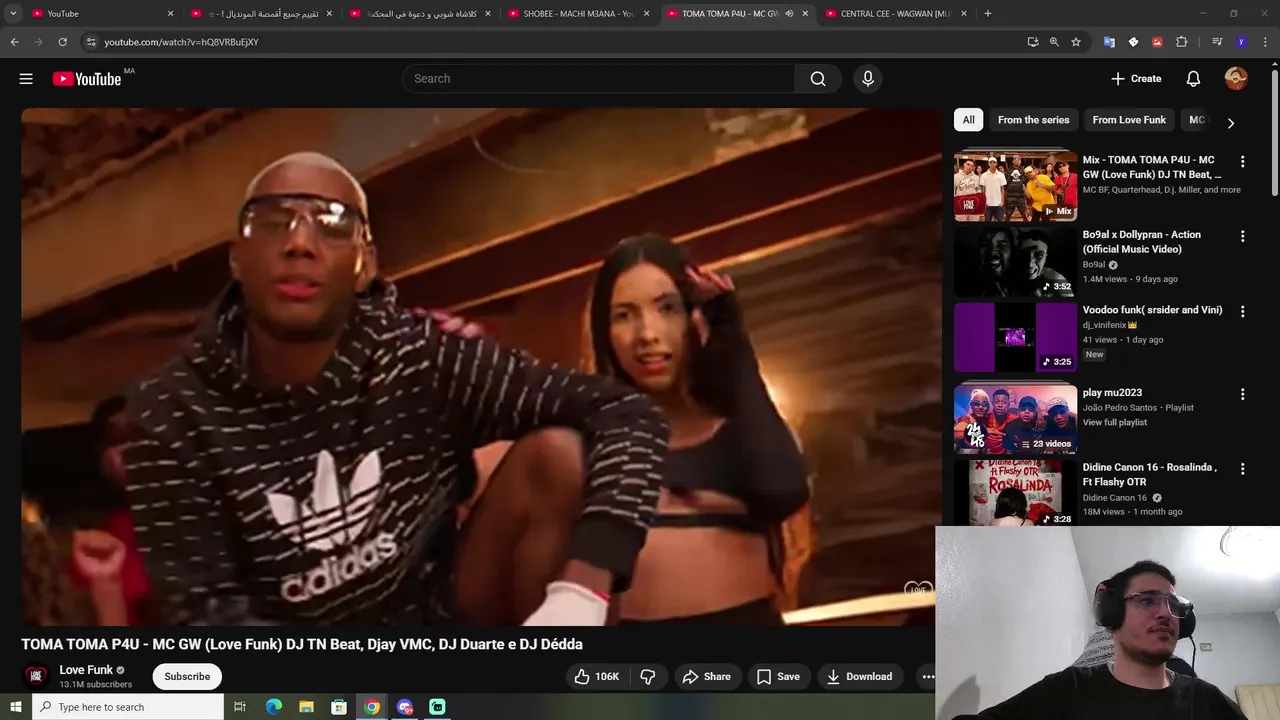Open options for Mix - TOMA TOMA P4U video
Viewport: 1280px width, 720px height.
click(x=1242, y=161)
